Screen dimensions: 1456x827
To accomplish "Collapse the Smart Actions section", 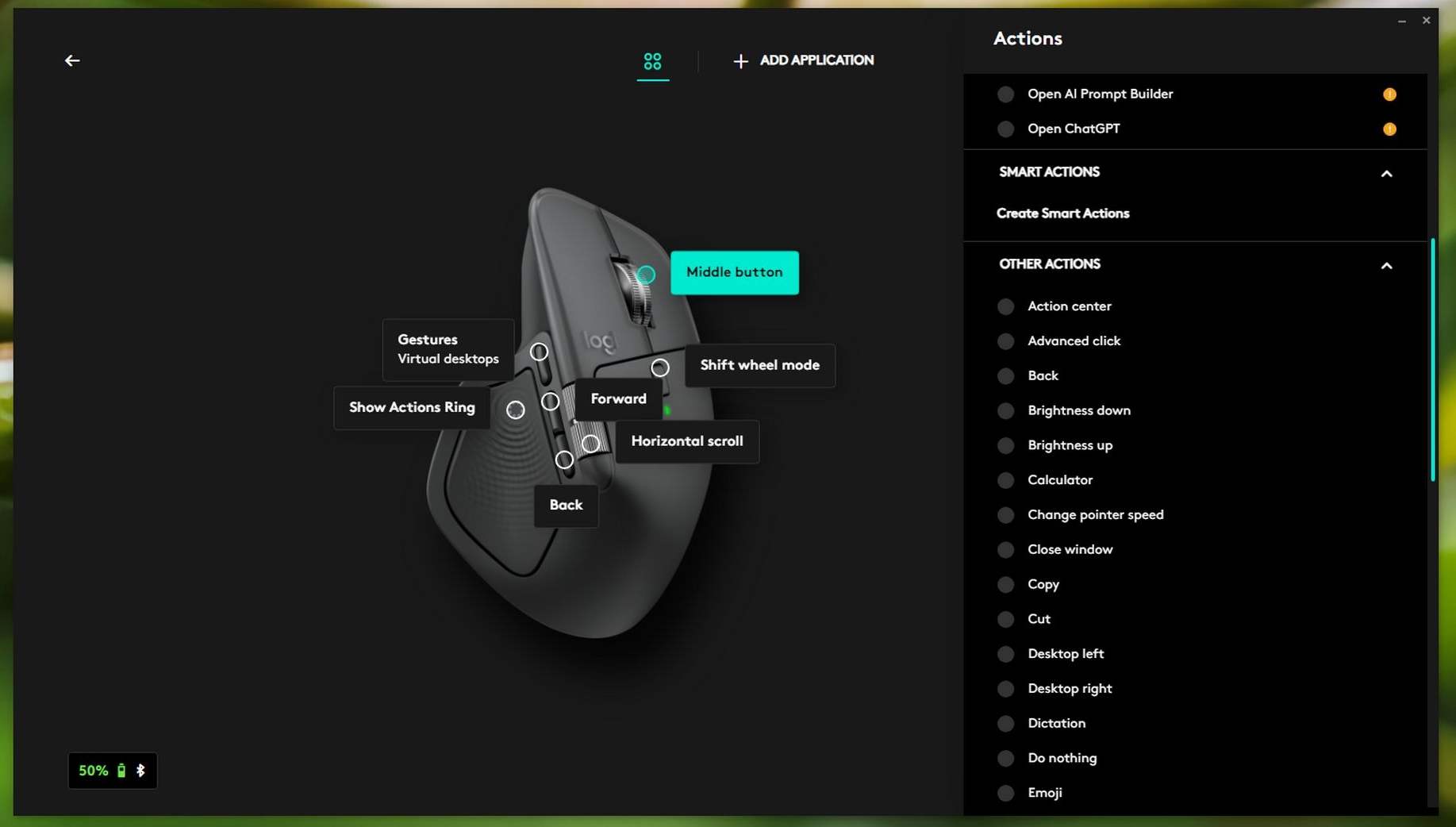I will 1386,174.
